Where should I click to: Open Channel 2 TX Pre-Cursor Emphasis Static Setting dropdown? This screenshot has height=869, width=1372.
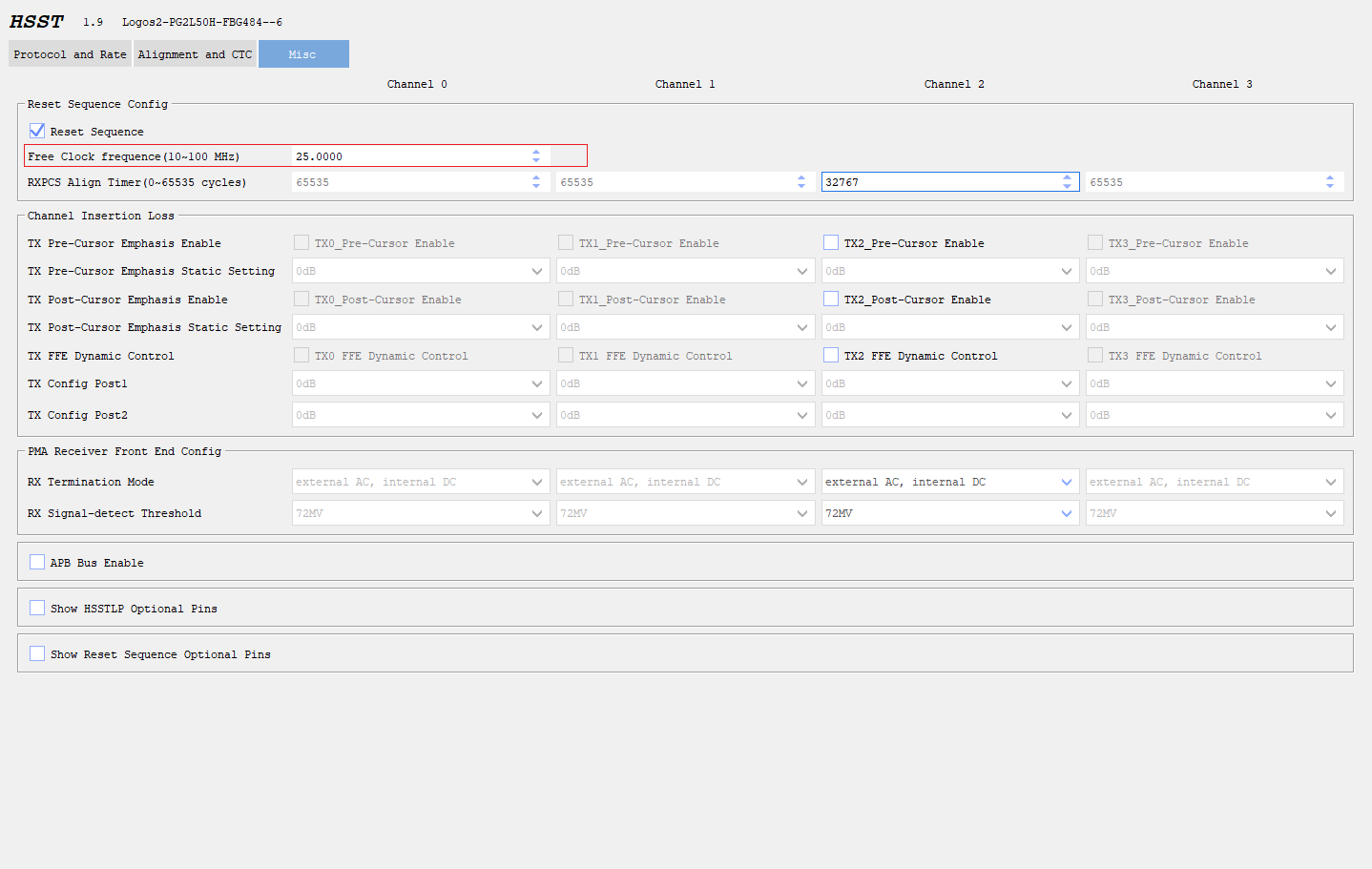click(1066, 270)
